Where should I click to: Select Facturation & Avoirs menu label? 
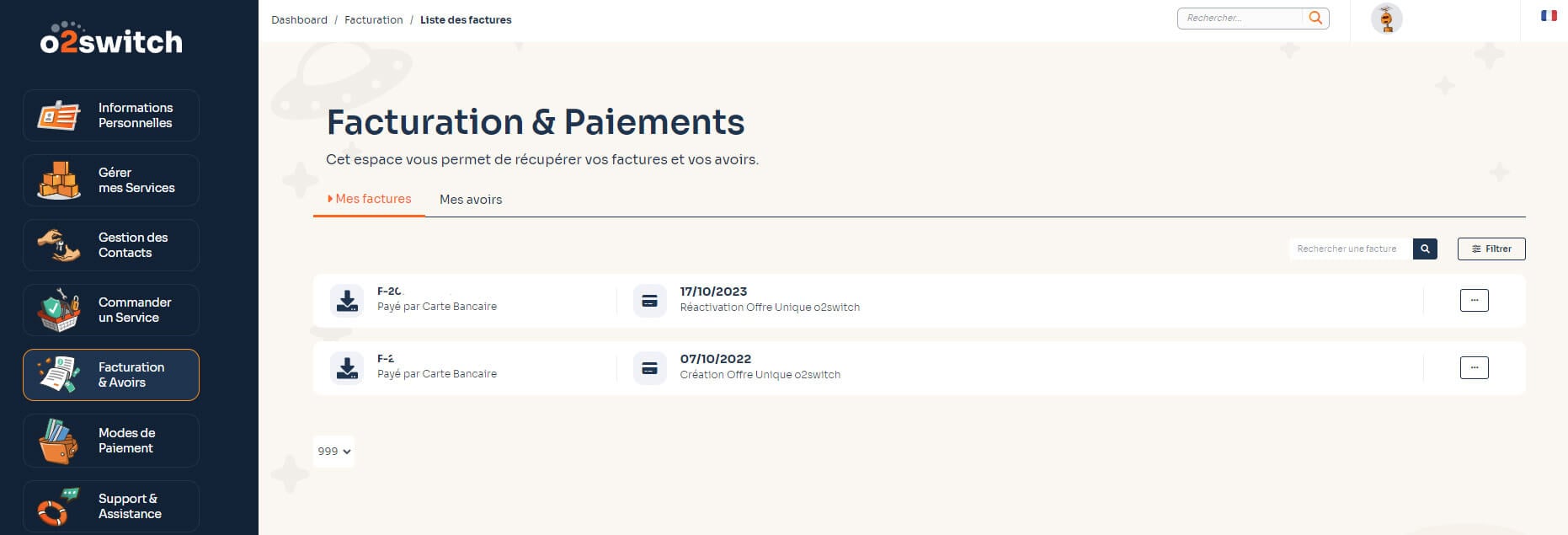coord(131,375)
